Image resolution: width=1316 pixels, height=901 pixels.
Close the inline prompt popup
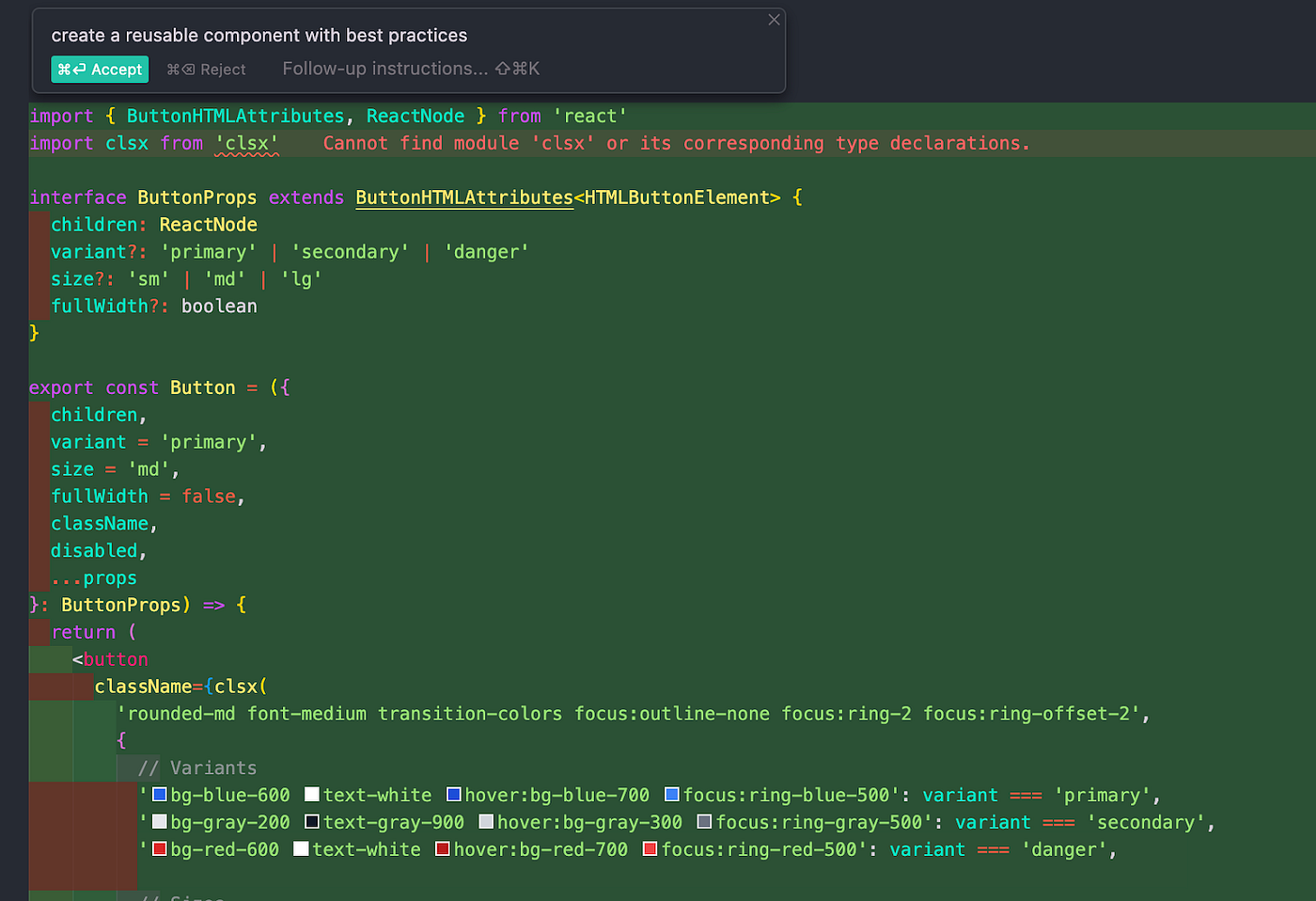click(x=774, y=20)
